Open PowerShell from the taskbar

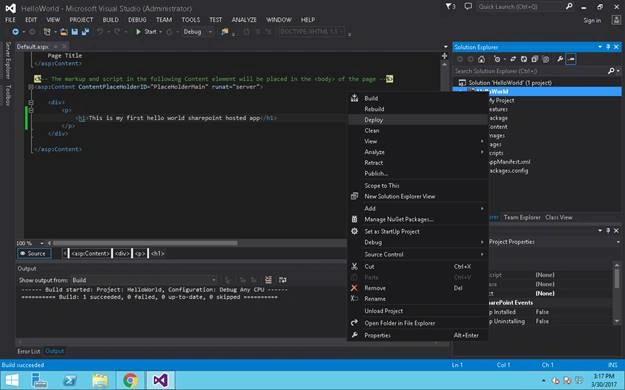tap(70, 380)
